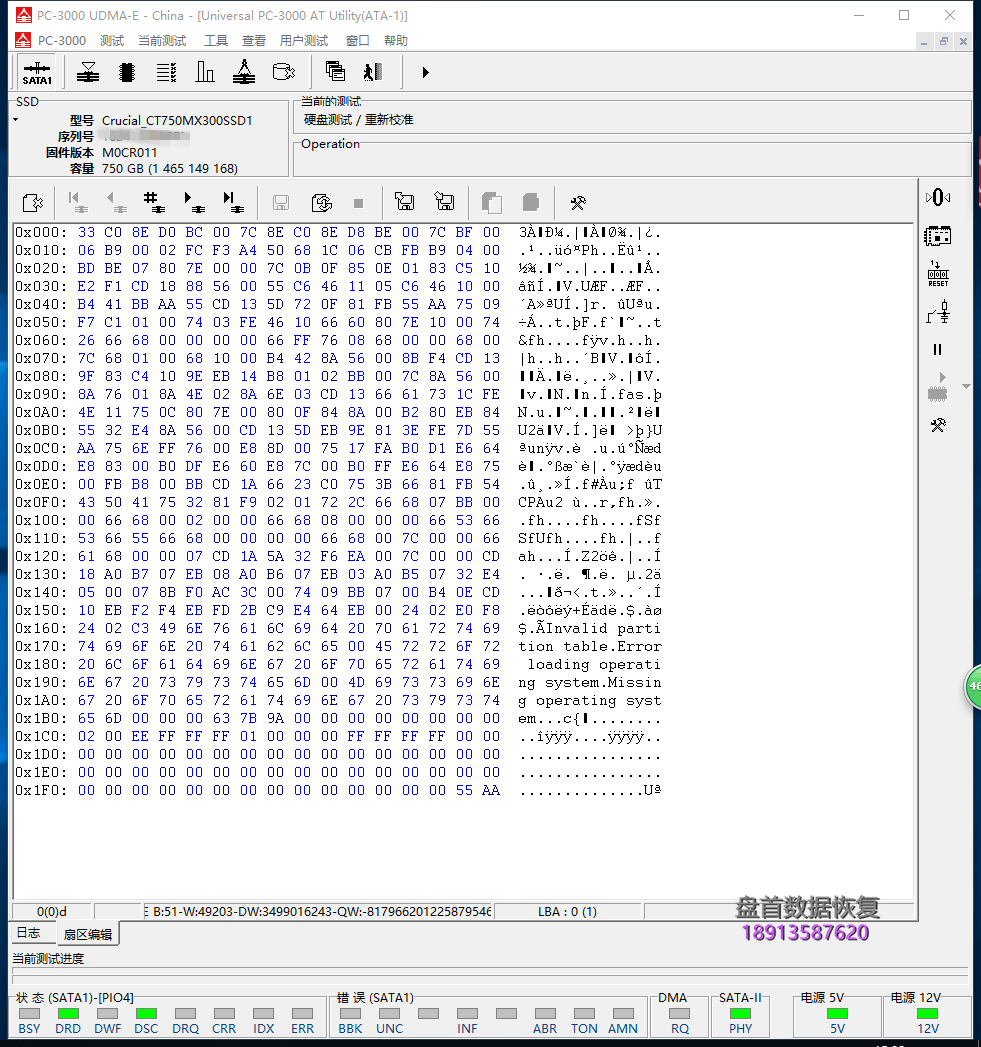Click the switch-and-capacitor circuit icon in the side toolbar
This screenshot has height=1047, width=981.
[938, 312]
